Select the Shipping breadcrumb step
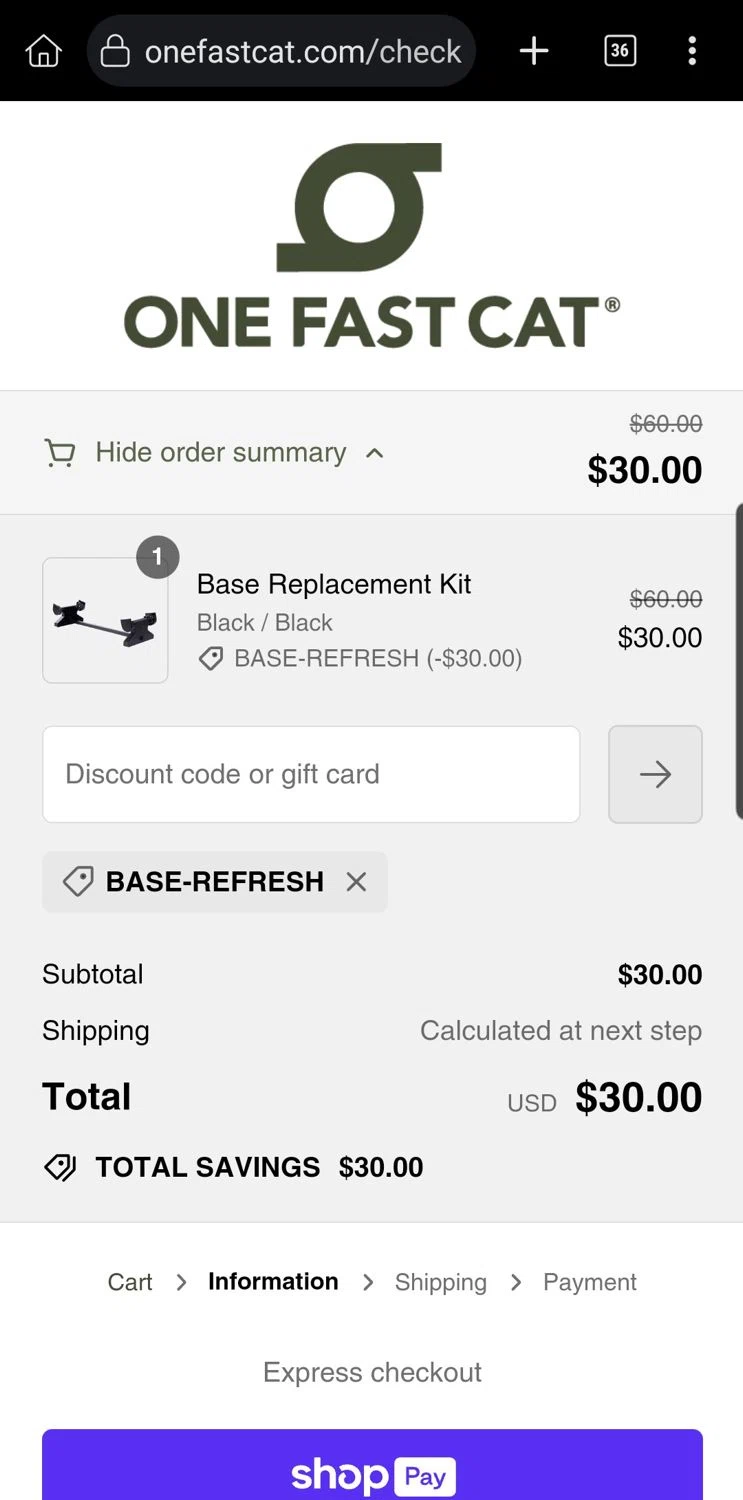Screen dimensions: 743x1500 coord(440,1282)
